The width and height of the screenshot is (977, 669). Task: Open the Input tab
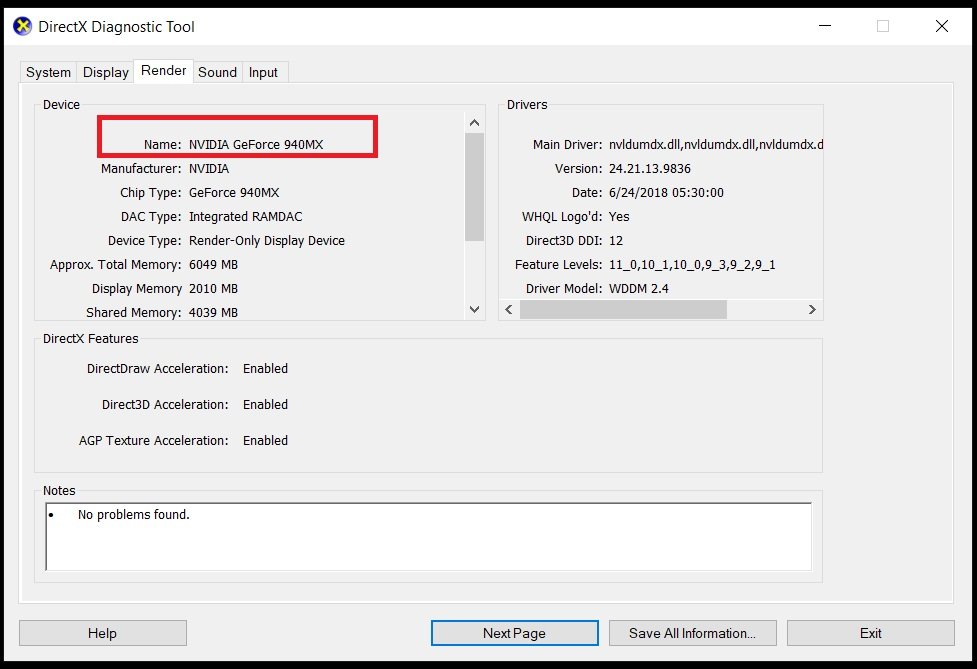pyautogui.click(x=263, y=72)
